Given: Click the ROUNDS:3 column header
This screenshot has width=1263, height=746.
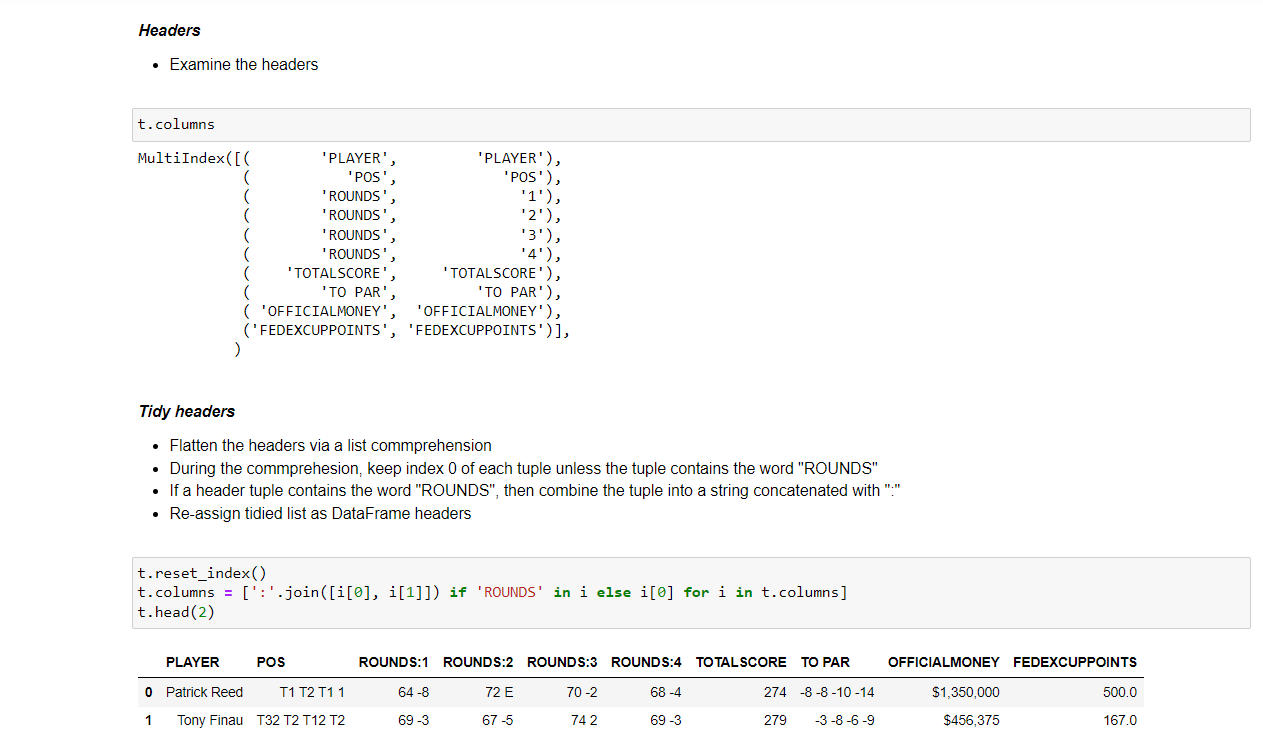Looking at the screenshot, I should [x=562, y=662].
